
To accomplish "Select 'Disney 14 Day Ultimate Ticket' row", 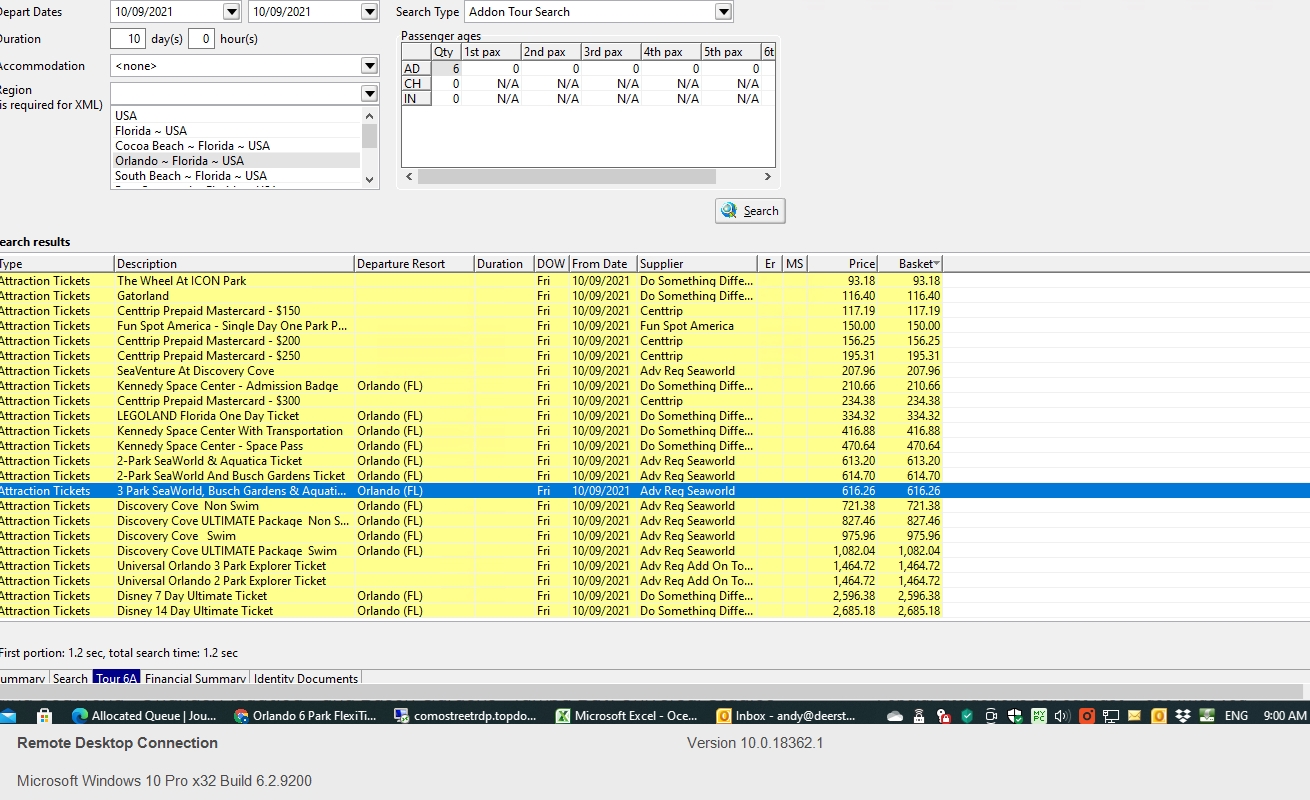I will (x=470, y=611).
